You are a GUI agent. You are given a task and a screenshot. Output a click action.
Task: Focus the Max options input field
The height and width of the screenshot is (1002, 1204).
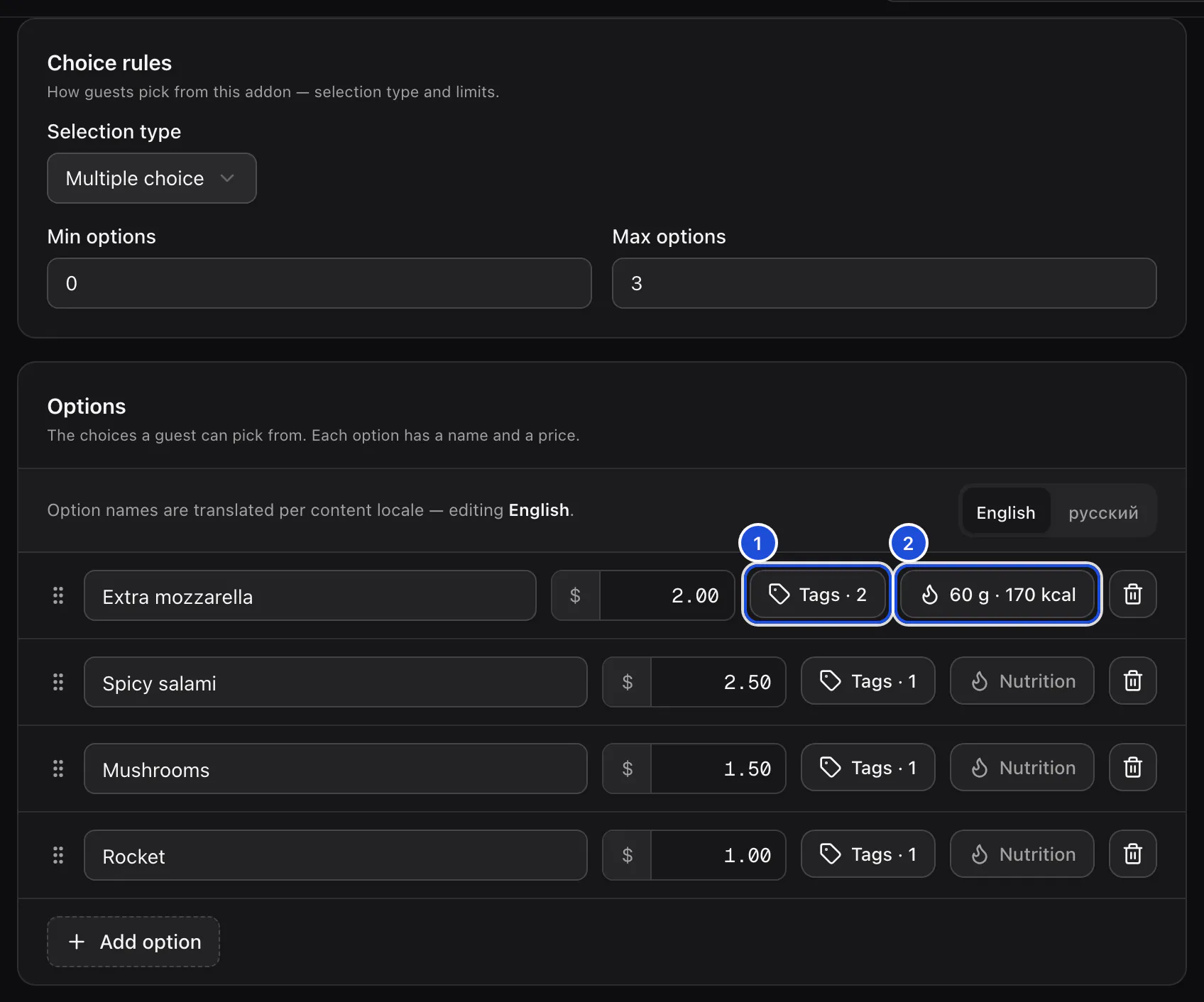click(x=885, y=283)
